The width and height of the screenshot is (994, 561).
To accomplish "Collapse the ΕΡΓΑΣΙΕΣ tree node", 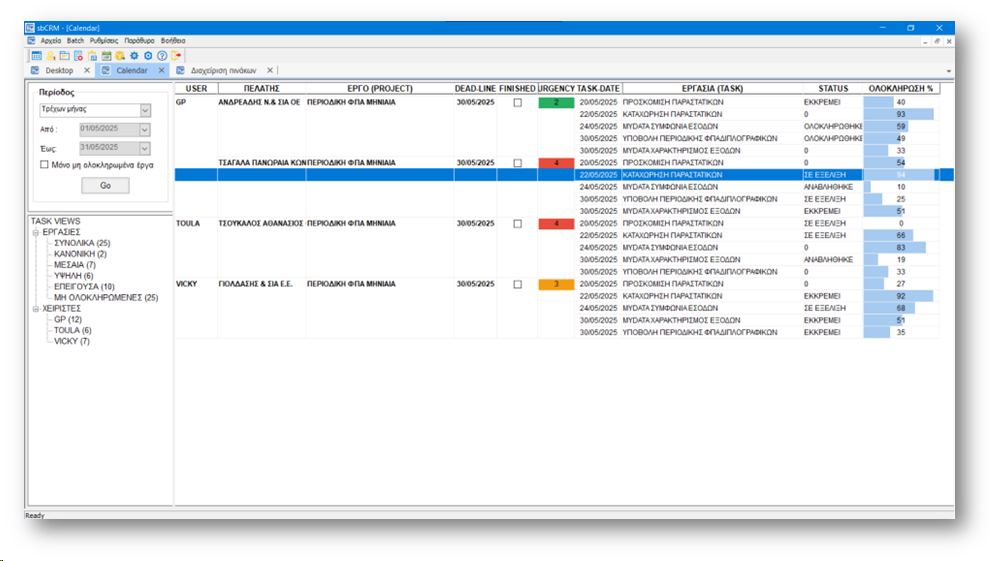I will pos(36,232).
